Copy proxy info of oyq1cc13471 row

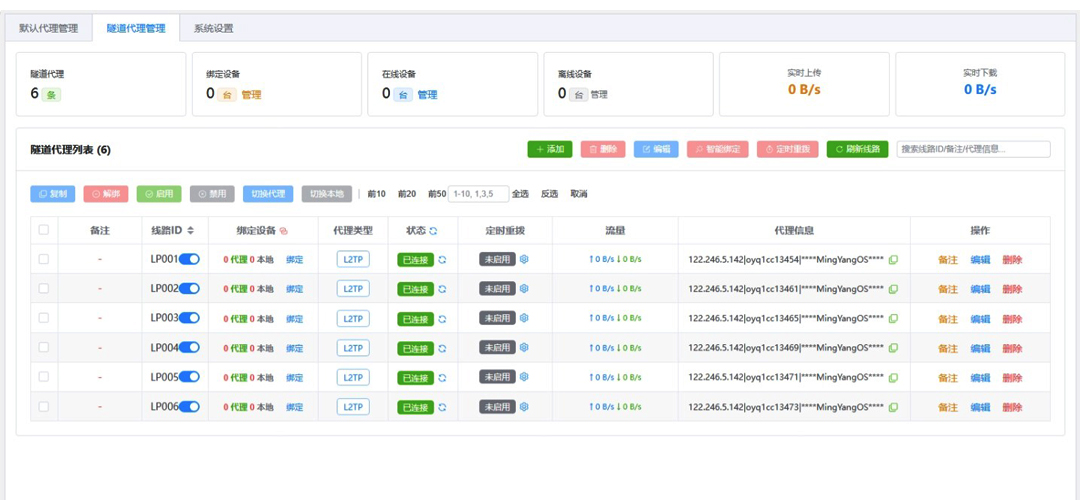(893, 377)
